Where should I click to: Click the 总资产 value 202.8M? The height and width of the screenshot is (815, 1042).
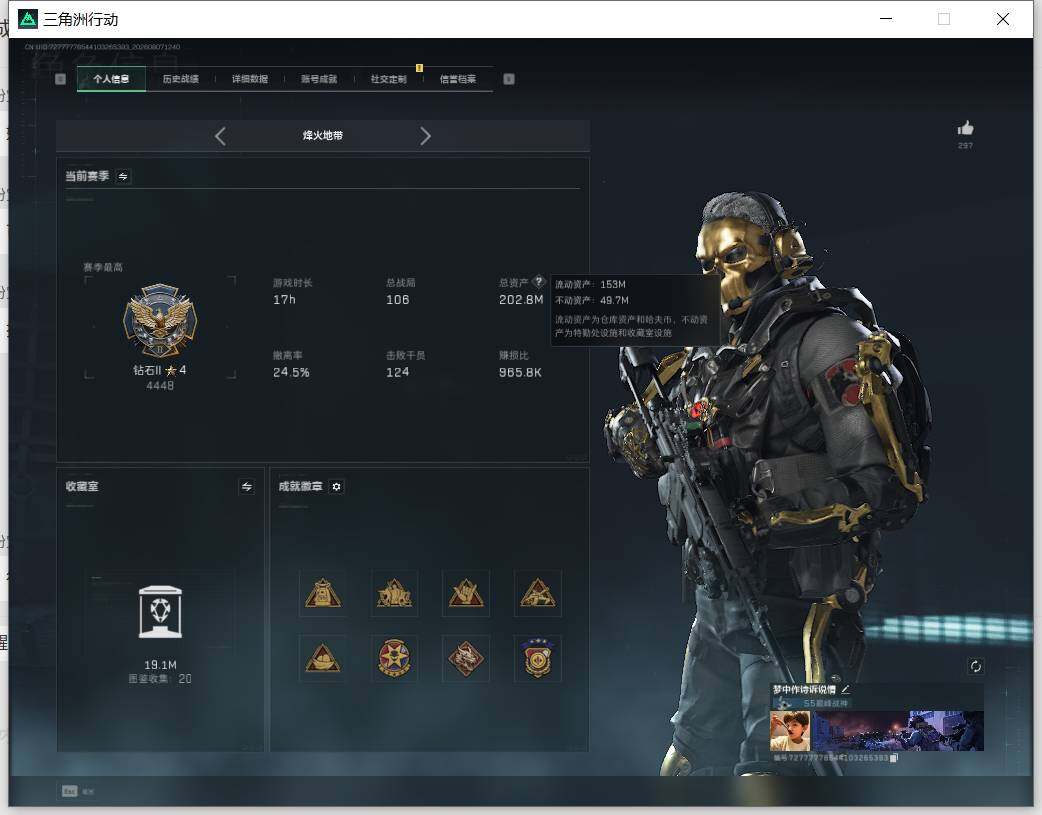tap(521, 300)
